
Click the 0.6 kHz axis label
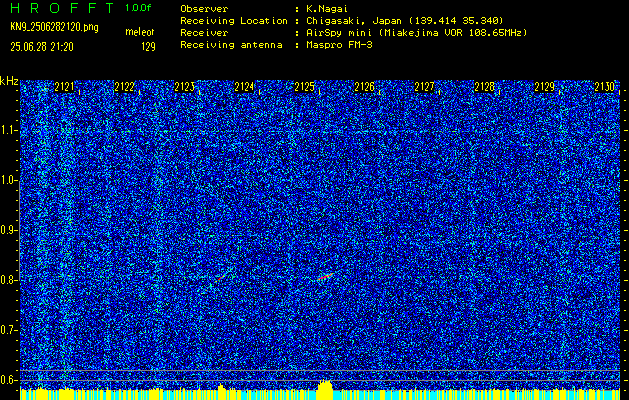click(7, 380)
